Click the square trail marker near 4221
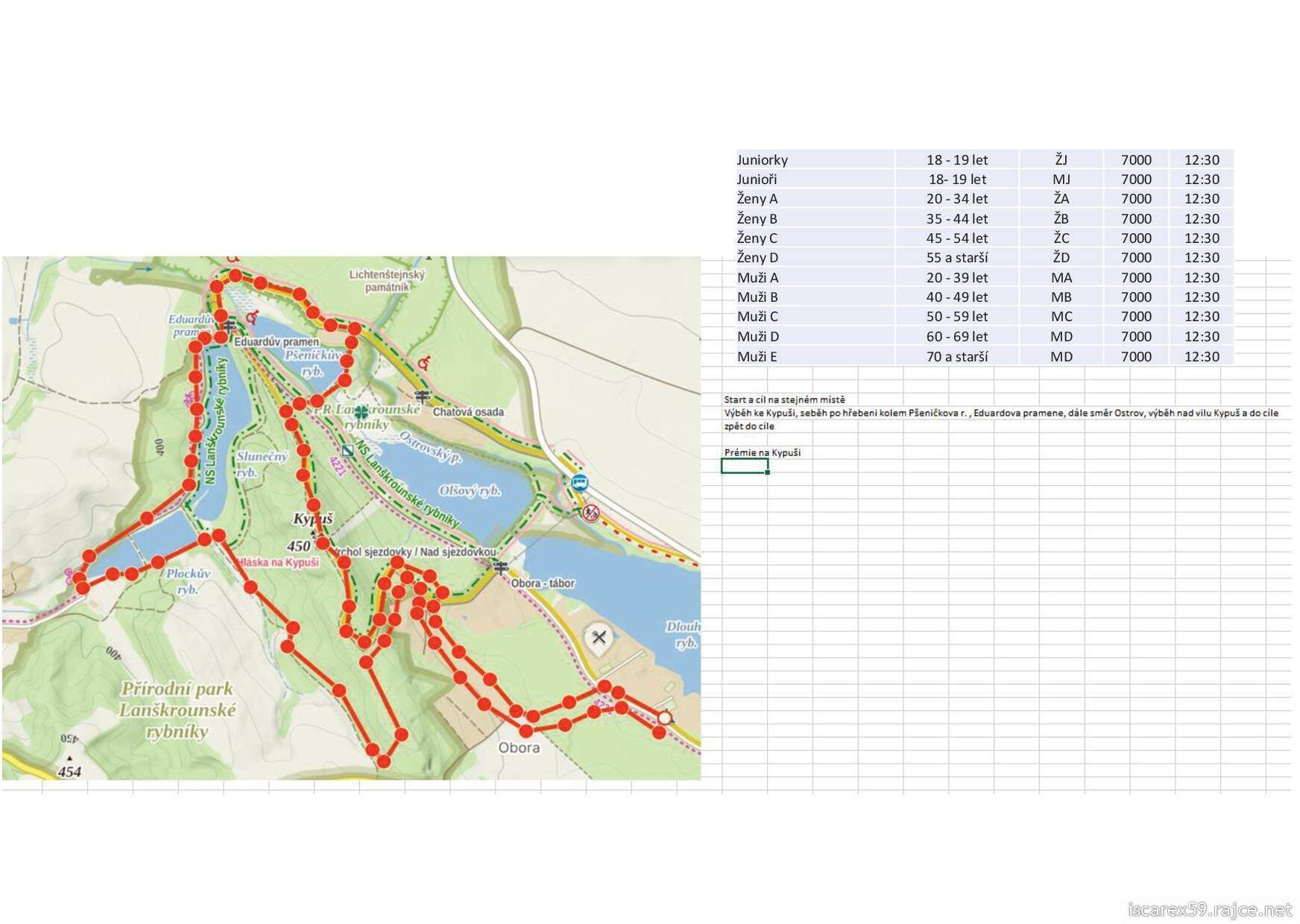 pos(347,450)
